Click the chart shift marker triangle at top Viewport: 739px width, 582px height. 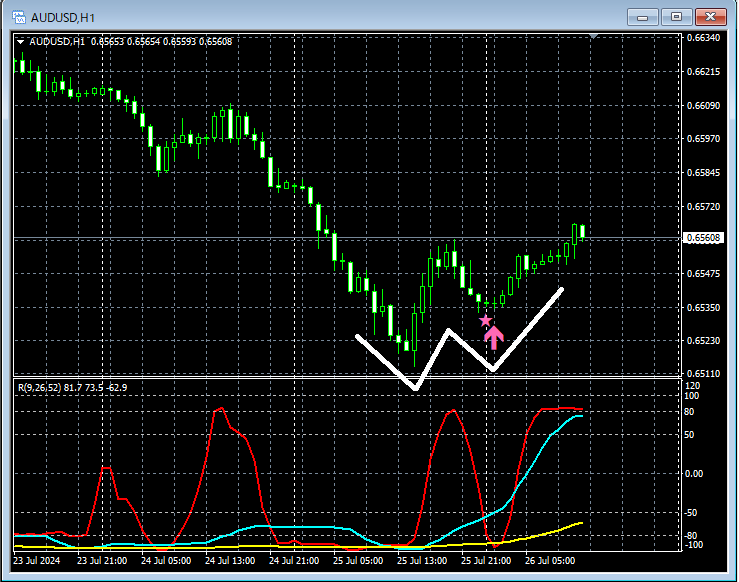[594, 36]
